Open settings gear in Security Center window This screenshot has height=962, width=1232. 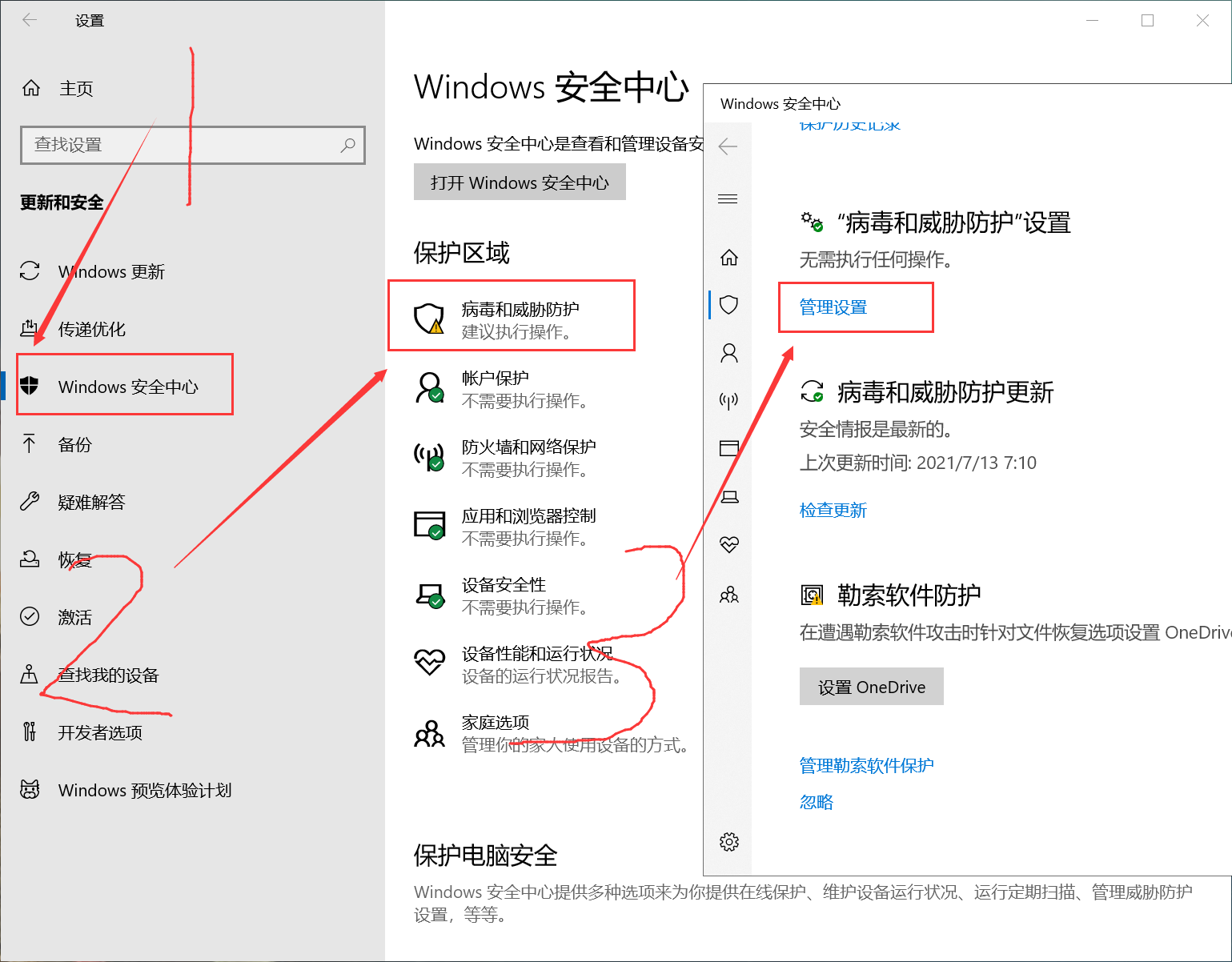[729, 841]
